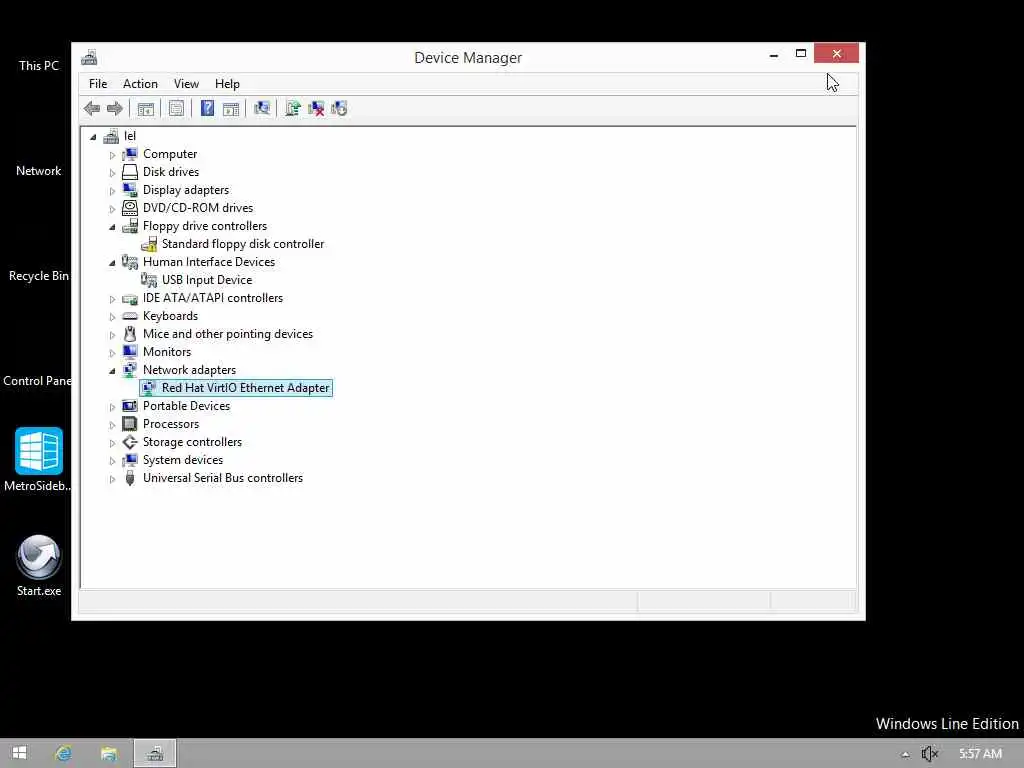Collapse Human Interface Devices category
Screen dimensions: 1024x768
(112, 263)
